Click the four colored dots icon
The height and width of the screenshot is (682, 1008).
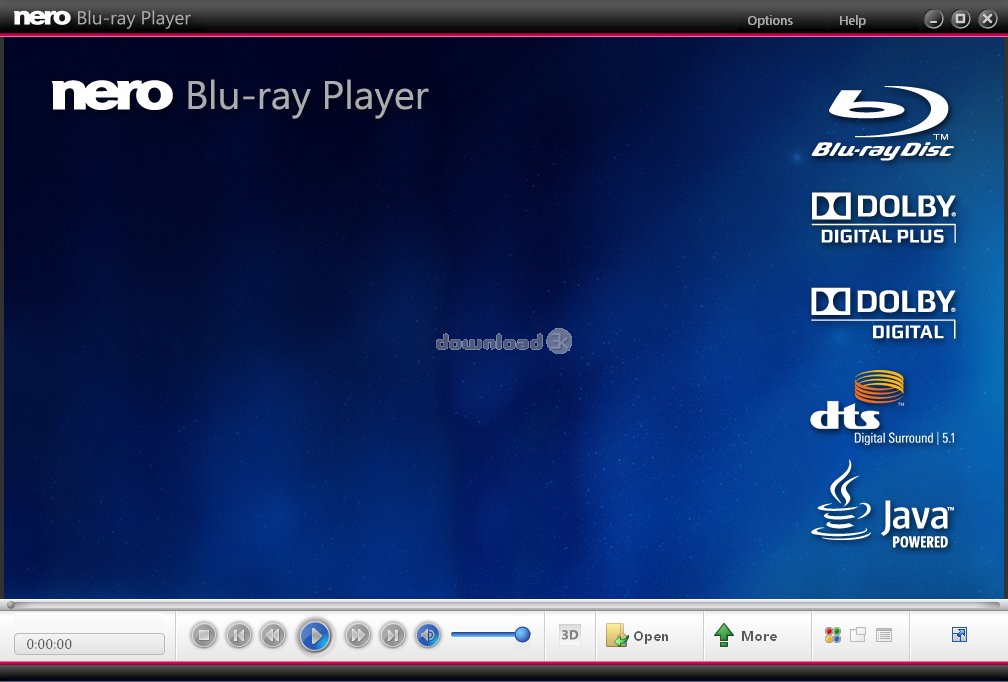(x=832, y=635)
